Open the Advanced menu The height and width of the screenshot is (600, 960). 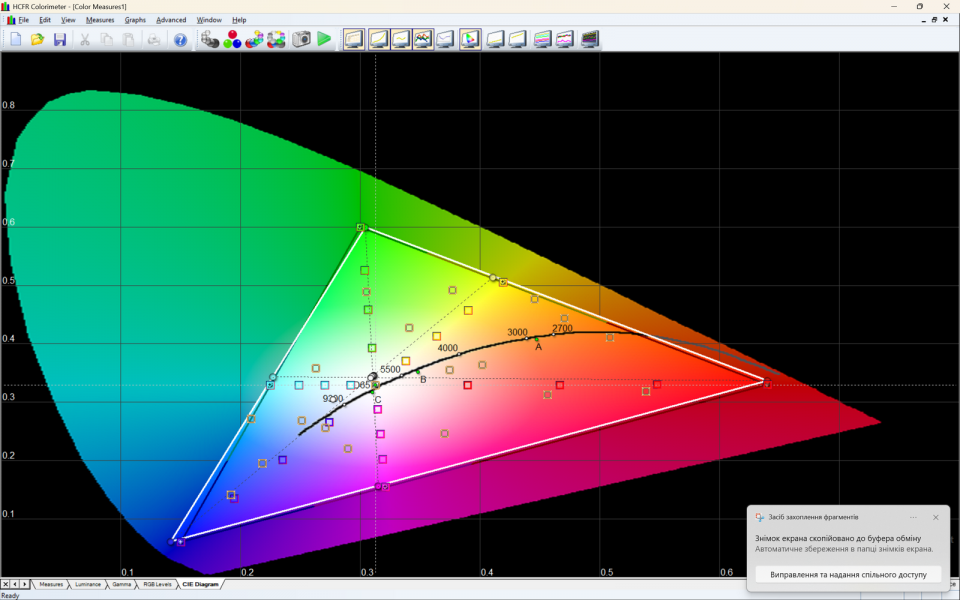point(171,20)
